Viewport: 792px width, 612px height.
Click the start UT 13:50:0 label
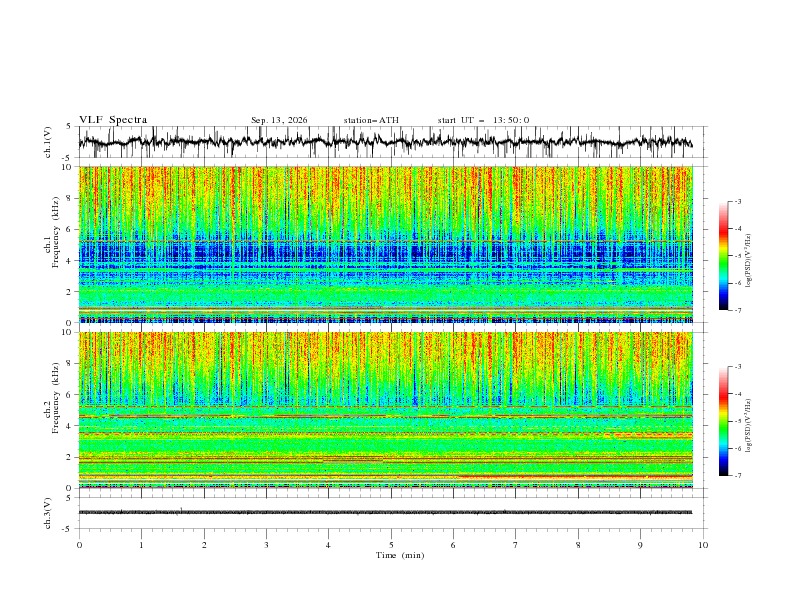(x=483, y=120)
